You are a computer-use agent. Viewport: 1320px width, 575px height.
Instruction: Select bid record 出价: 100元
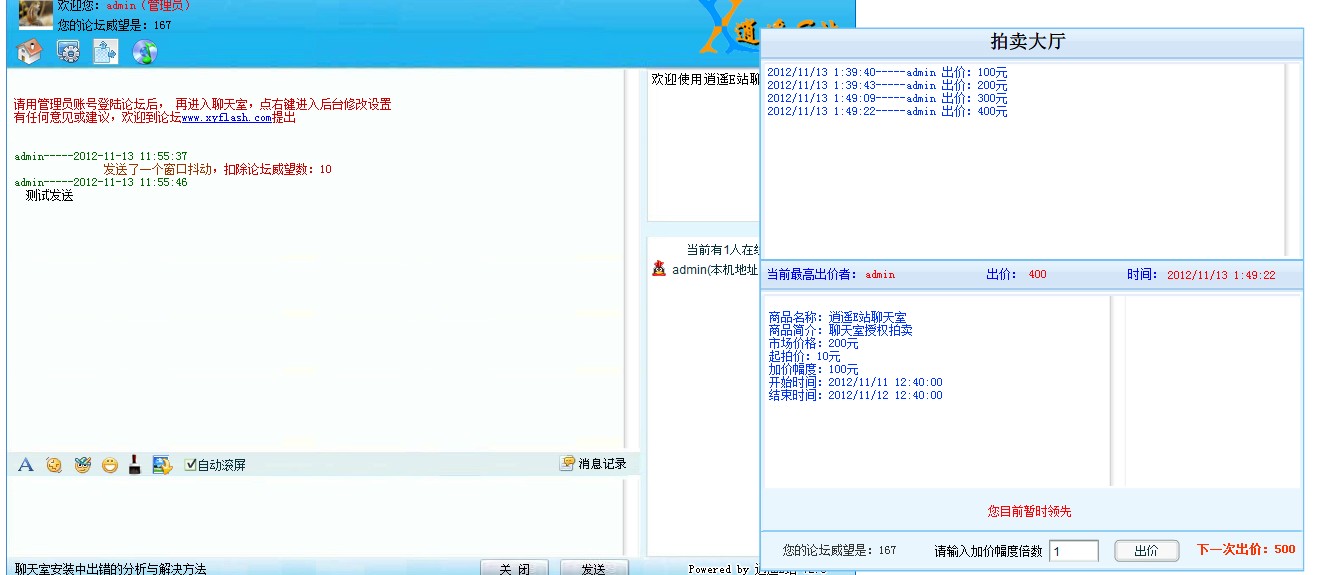click(887, 73)
